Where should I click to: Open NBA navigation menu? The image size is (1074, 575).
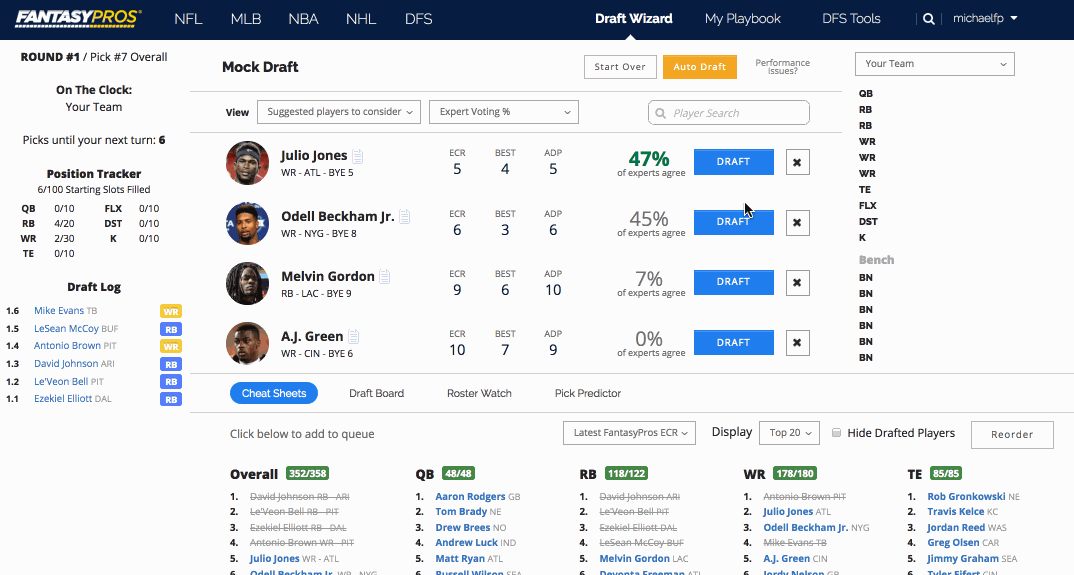coord(303,19)
